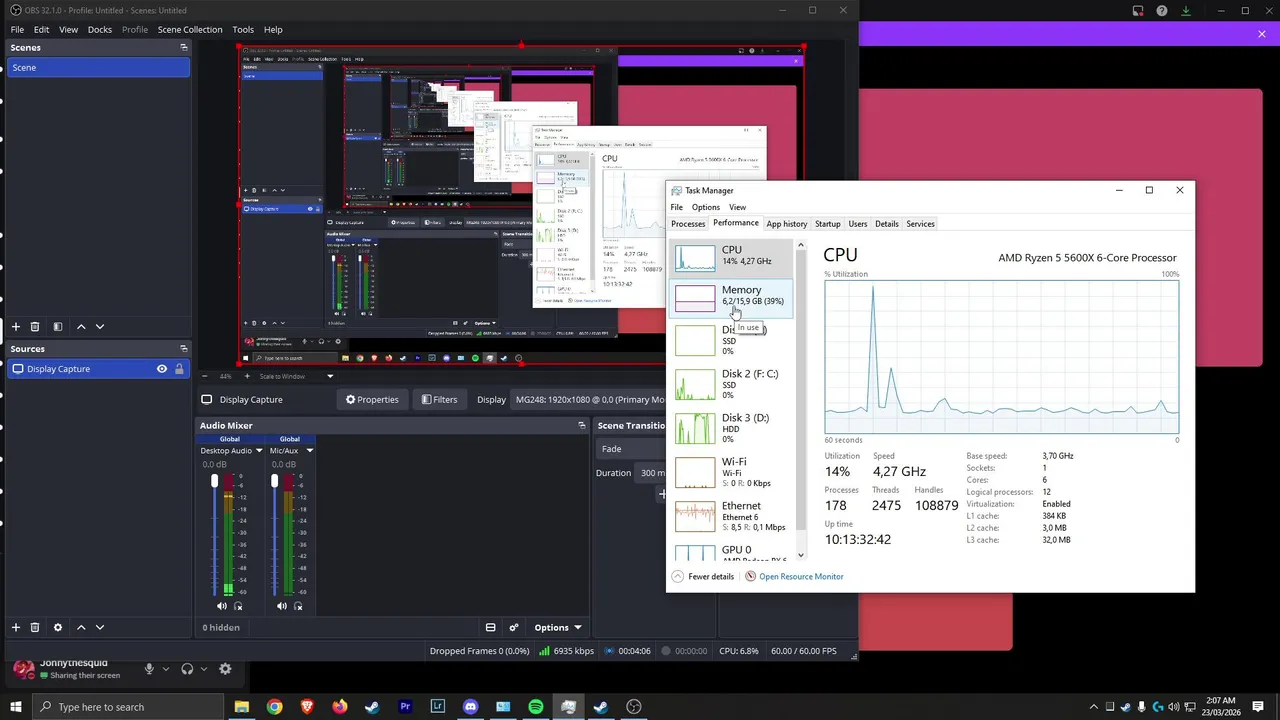Move scene up in Scenes toolbar
This screenshot has width=1280, height=720.
[81, 327]
